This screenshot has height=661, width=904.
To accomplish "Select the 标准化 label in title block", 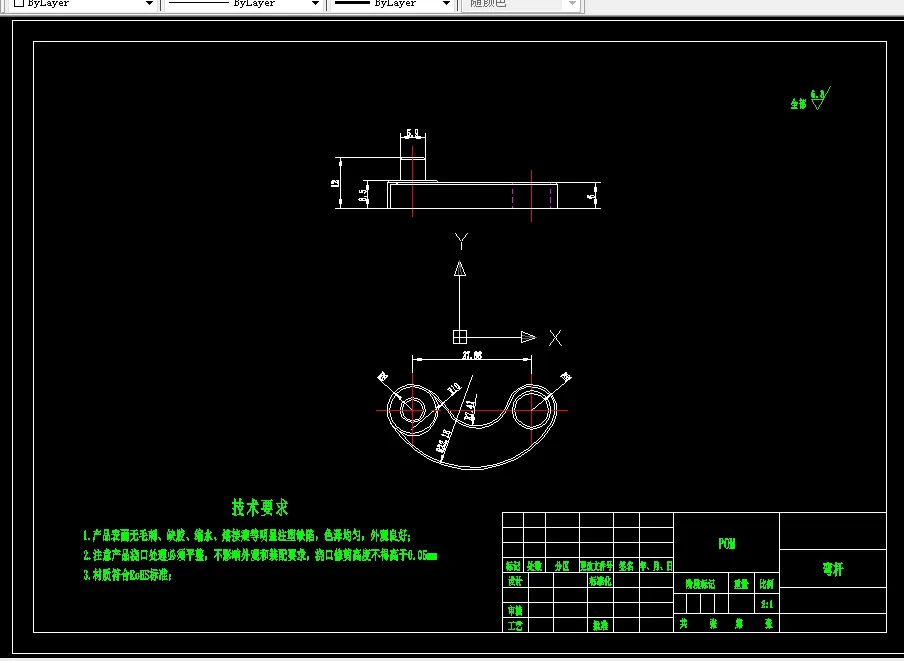I will click(x=600, y=581).
